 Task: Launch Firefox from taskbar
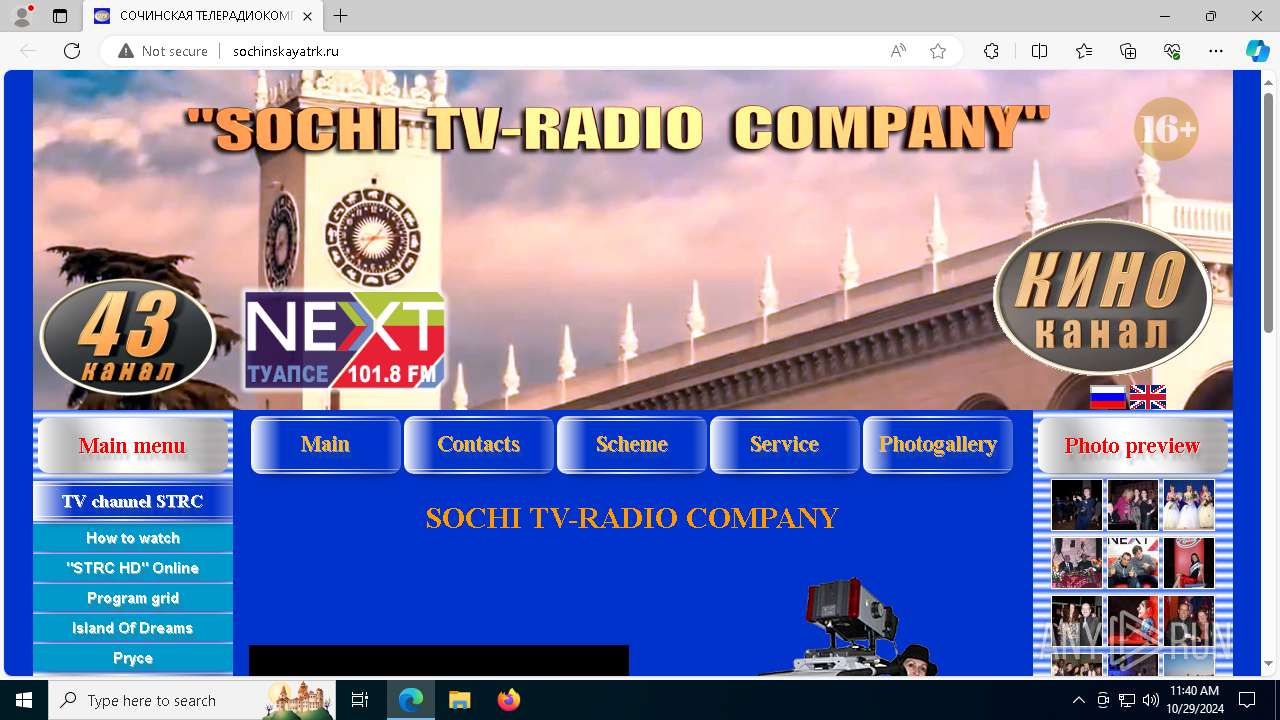click(x=509, y=700)
